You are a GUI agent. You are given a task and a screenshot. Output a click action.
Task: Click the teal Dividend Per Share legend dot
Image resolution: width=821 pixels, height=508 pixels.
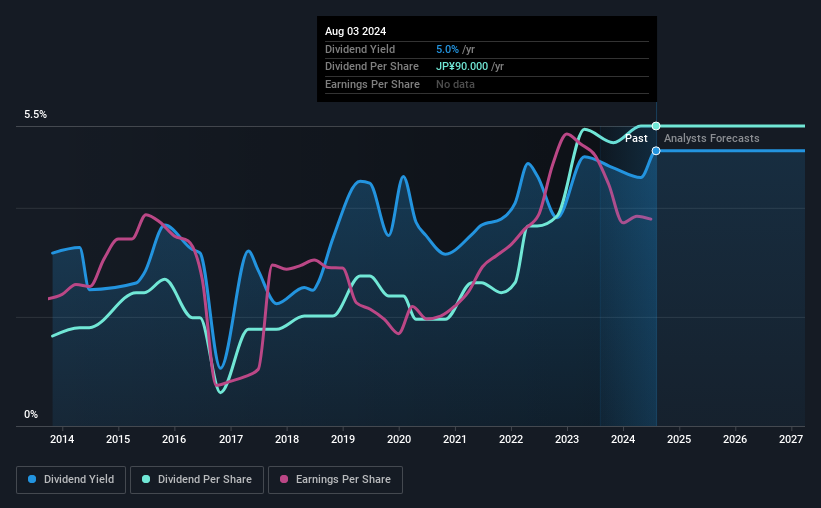pyautogui.click(x=146, y=479)
